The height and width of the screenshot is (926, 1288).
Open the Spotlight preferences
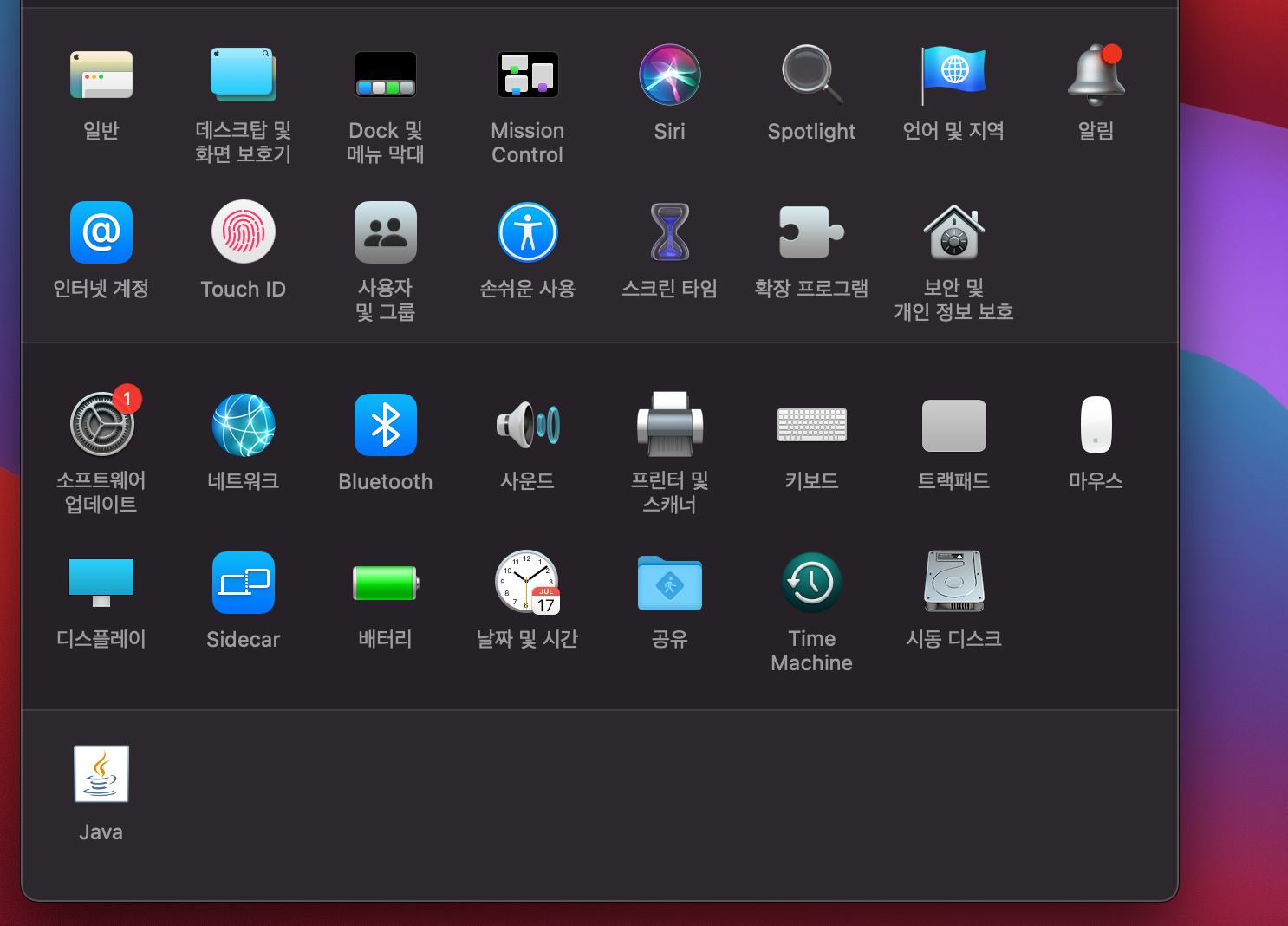point(812,75)
